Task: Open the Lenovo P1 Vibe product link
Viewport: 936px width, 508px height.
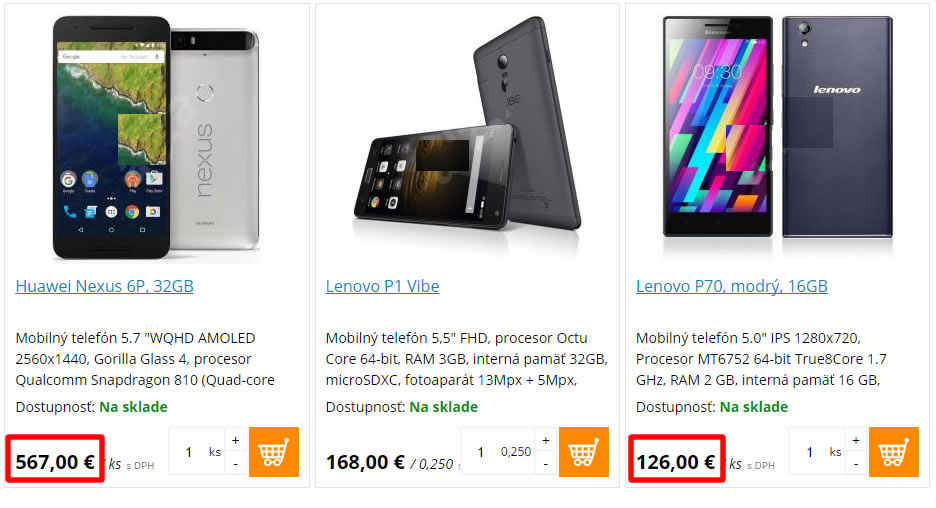Action: pyautogui.click(x=382, y=287)
